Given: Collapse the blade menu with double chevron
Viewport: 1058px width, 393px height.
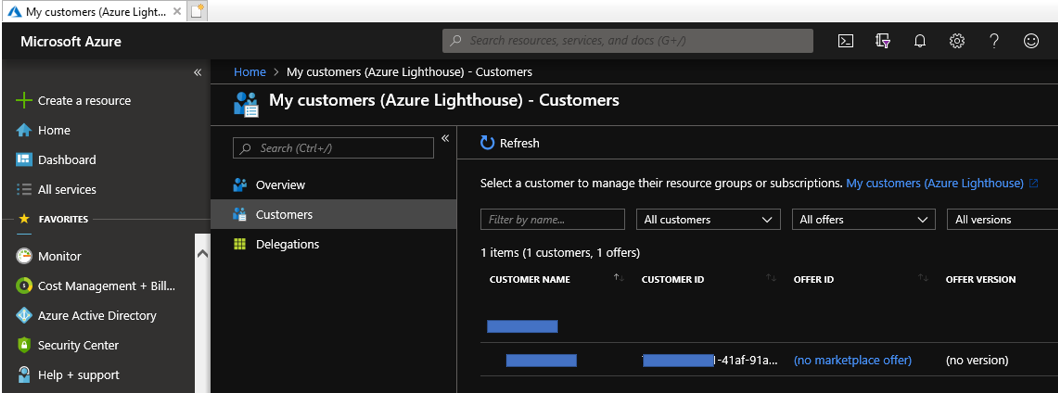Looking at the screenshot, I should pos(445,138).
